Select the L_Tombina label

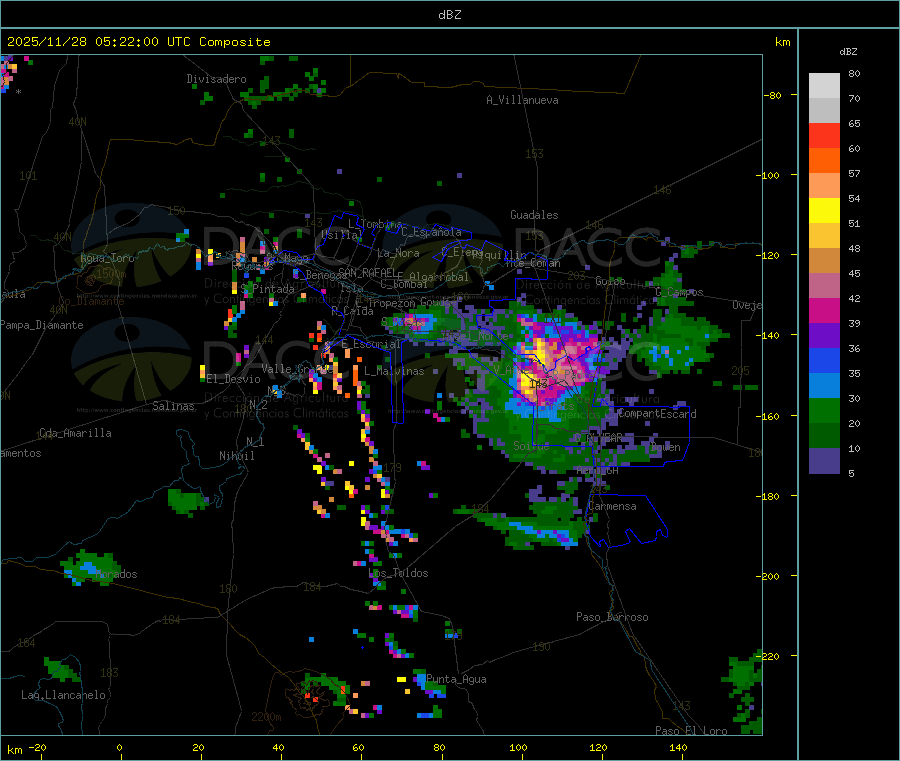tap(375, 224)
